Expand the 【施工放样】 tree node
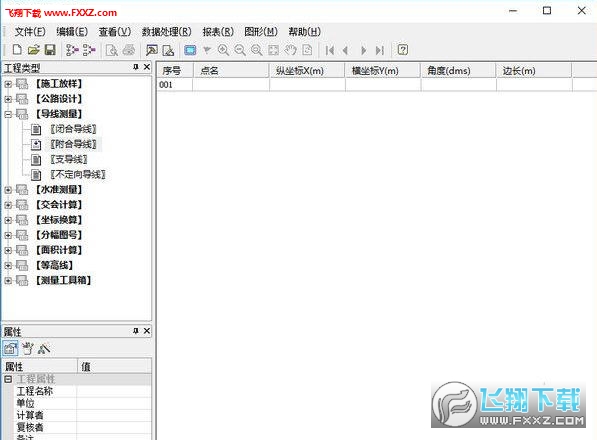The image size is (597, 440). point(8,84)
